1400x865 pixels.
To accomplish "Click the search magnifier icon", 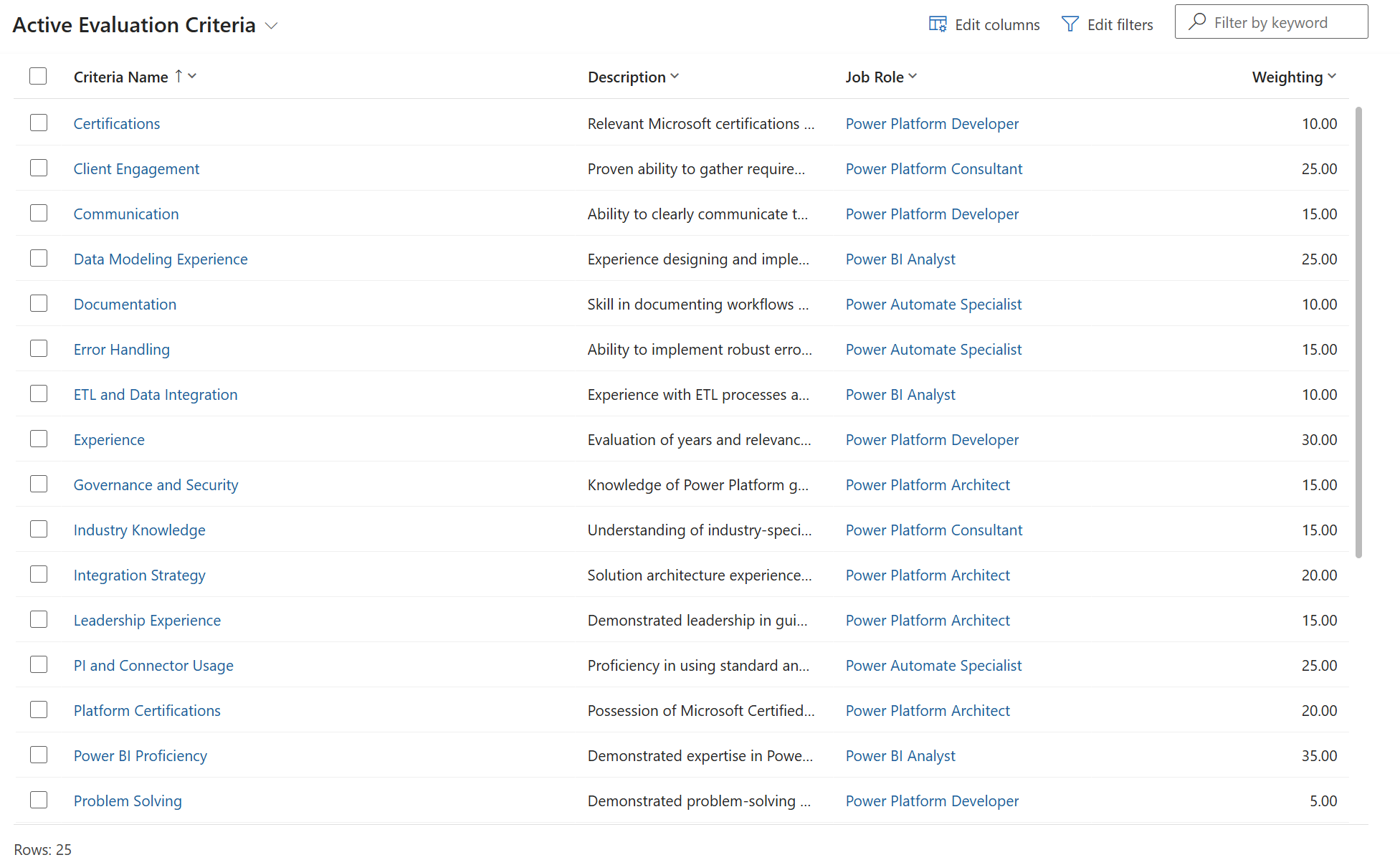I will tap(1196, 22).
